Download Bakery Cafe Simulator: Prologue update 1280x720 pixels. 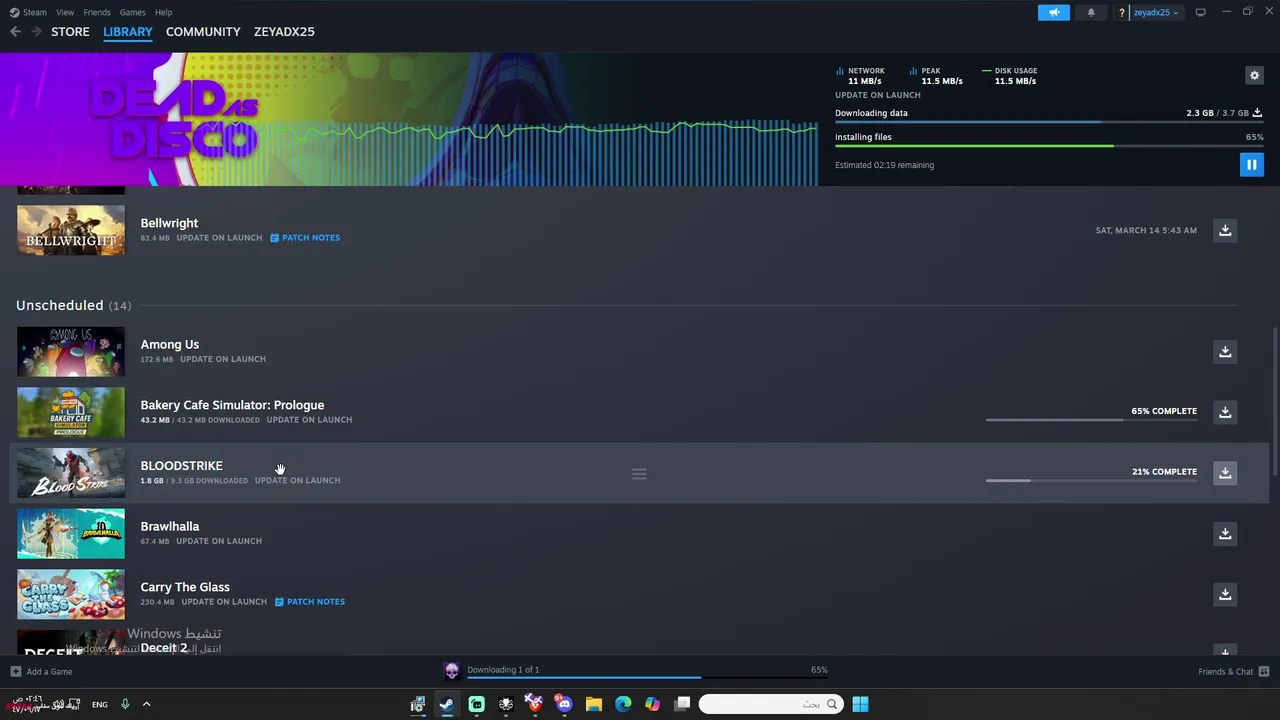coord(1225,412)
